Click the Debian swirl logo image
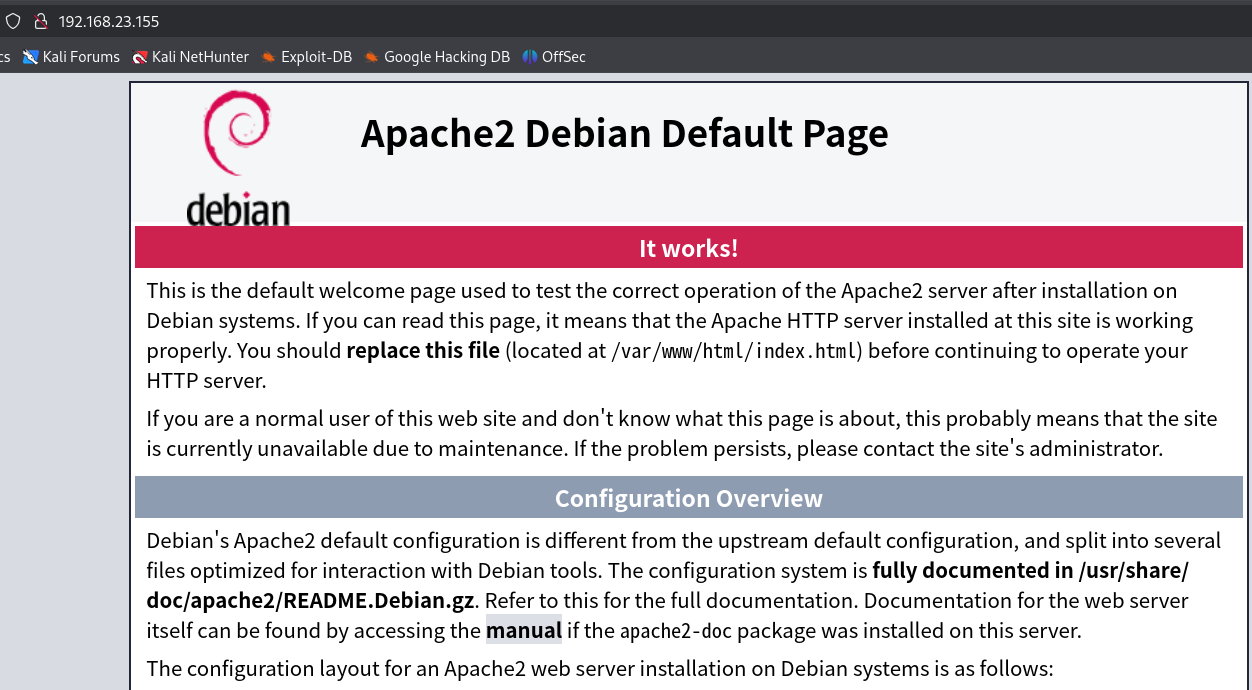The image size is (1252, 690). [238, 157]
